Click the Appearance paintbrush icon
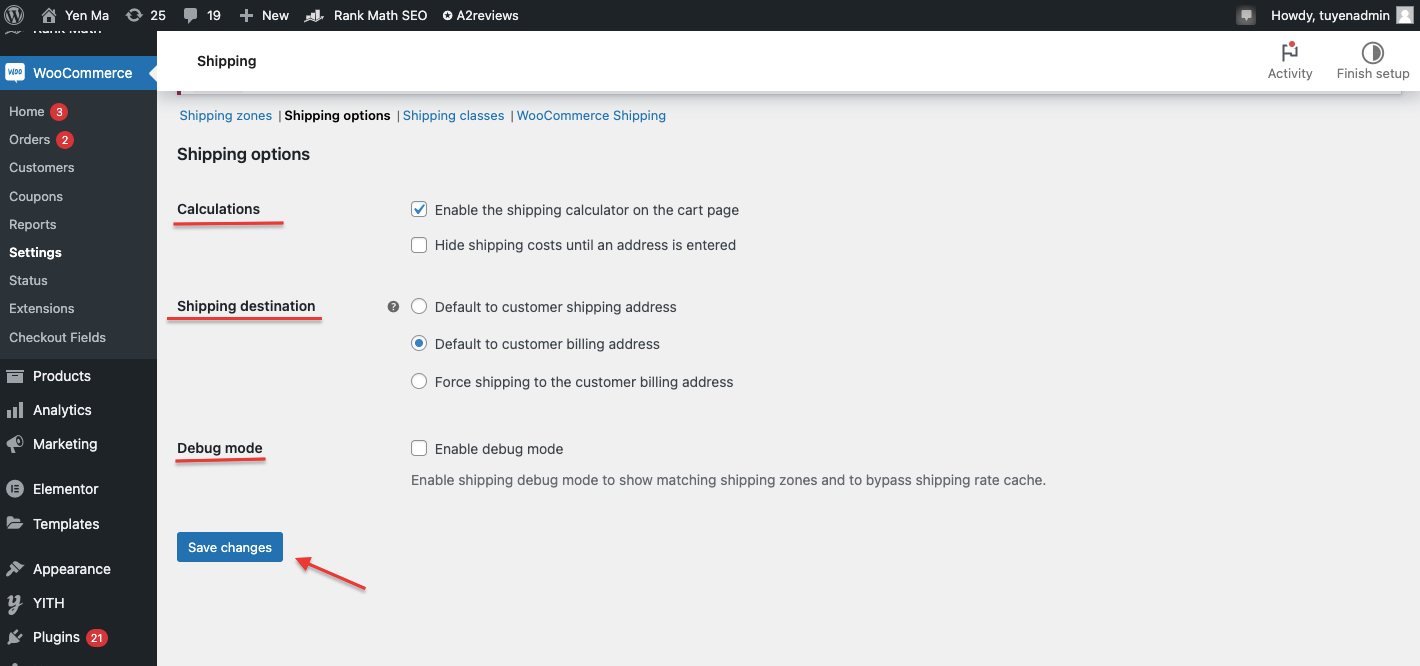 pos(15,569)
